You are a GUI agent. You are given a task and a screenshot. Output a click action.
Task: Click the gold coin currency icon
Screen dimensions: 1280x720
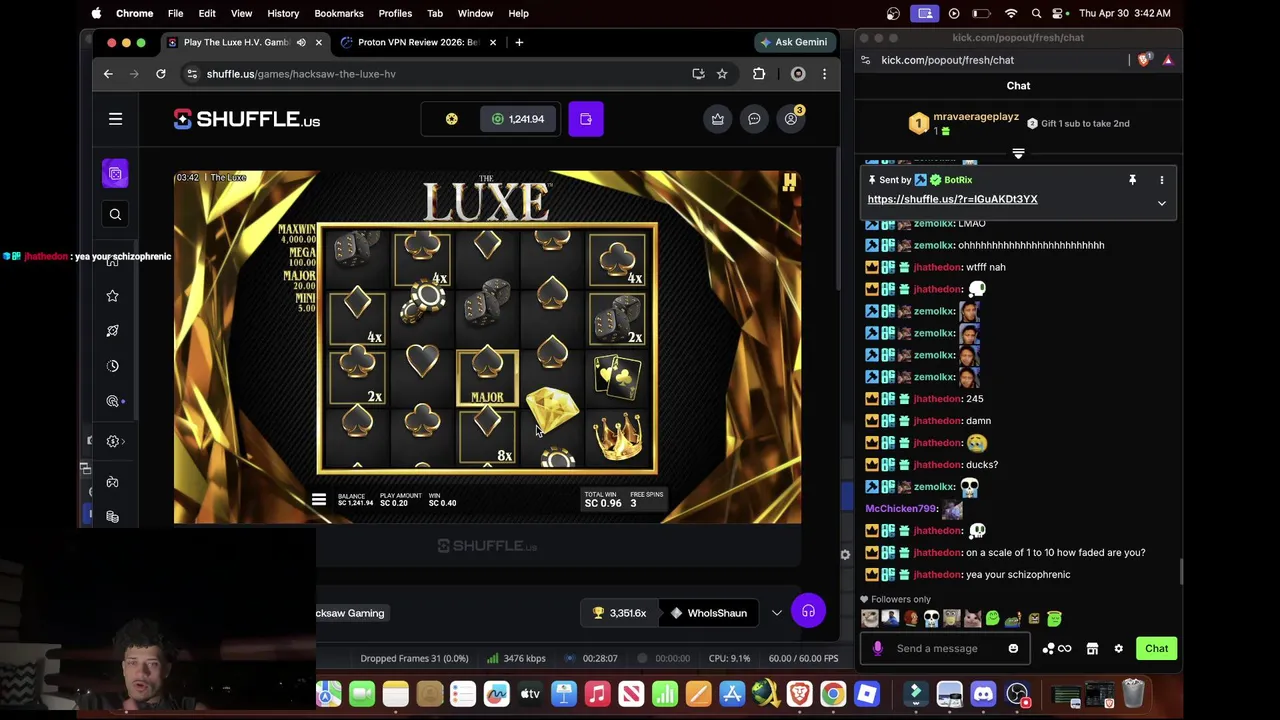click(452, 119)
